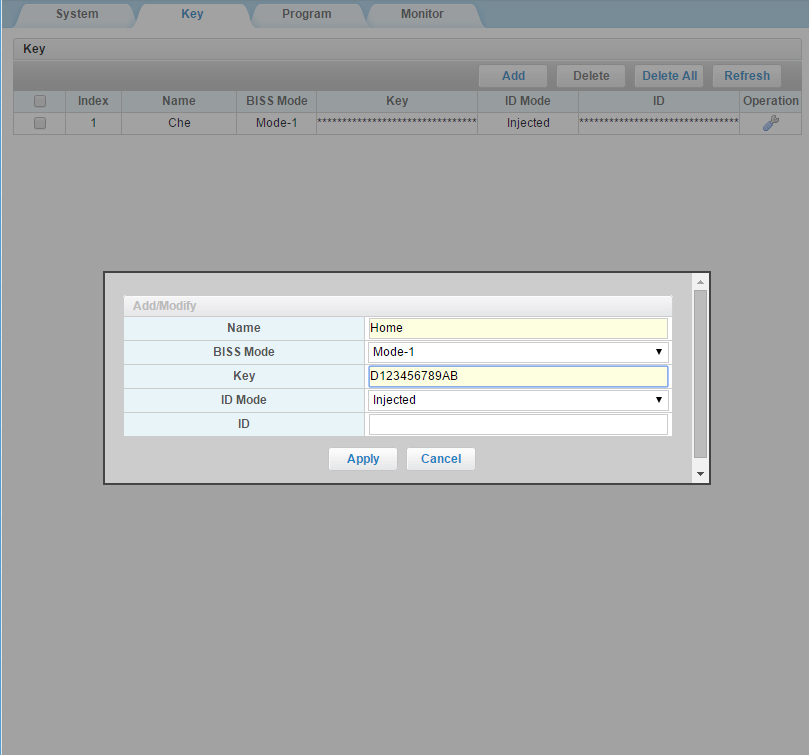Tick the checkbox for the Che key row
Viewport: 809px width, 755px height.
point(40,123)
